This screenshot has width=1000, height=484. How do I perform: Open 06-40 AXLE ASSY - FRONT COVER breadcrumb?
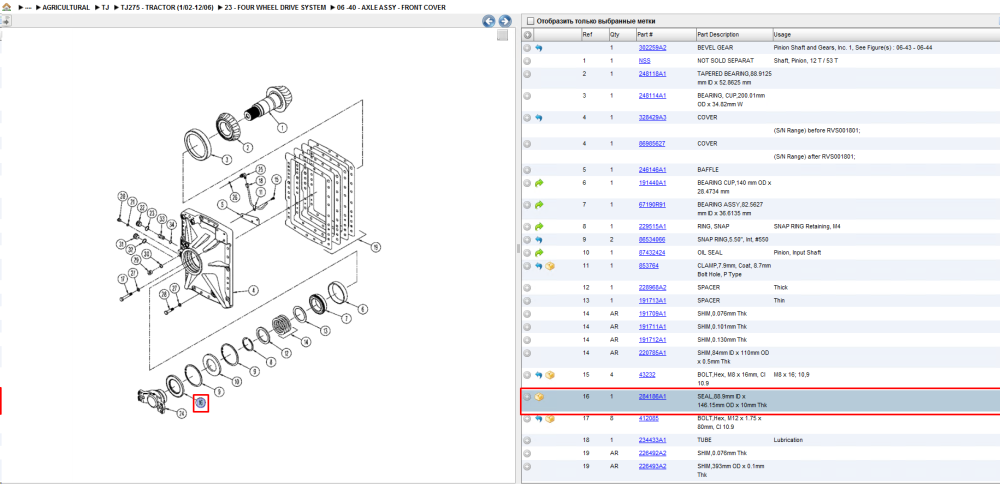pyautogui.click(x=392, y=7)
